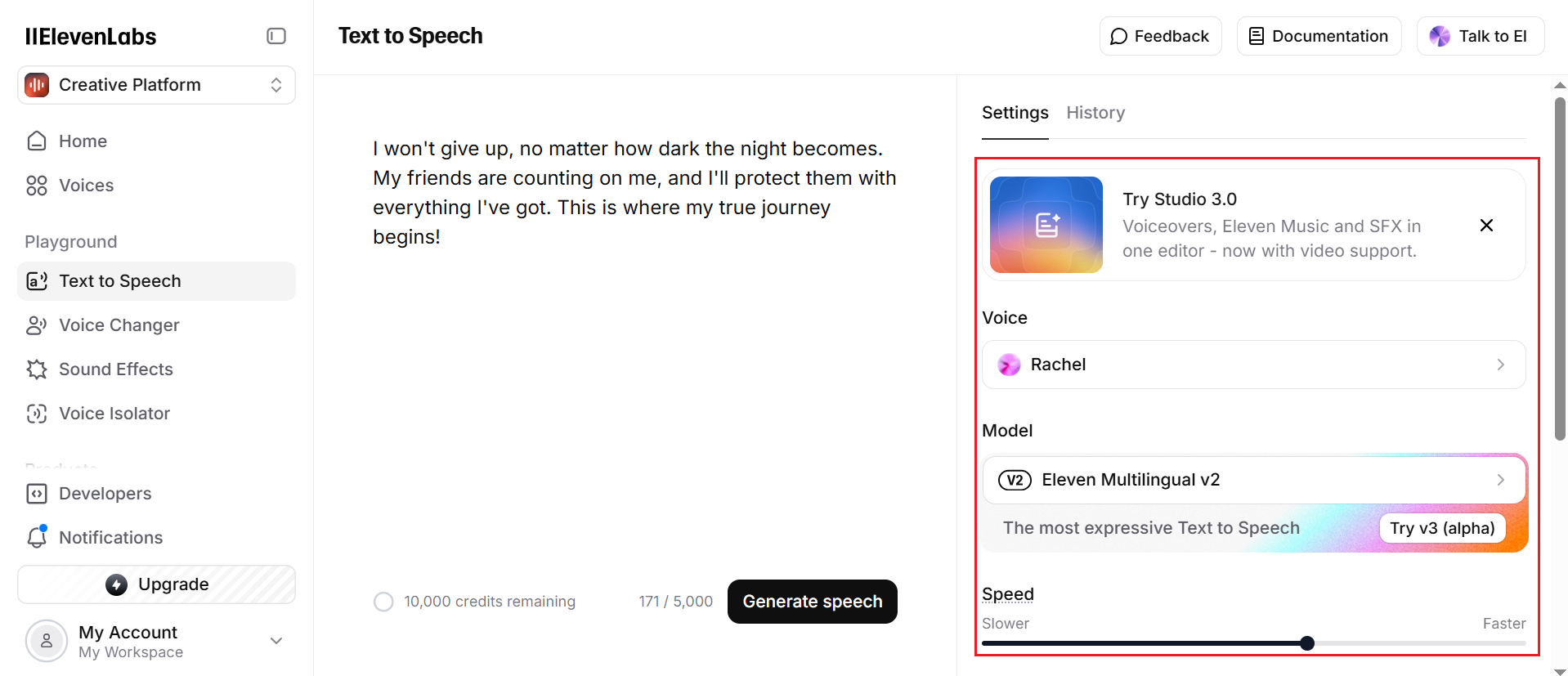Click the Try v3 (alpha) button
The height and width of the screenshot is (676, 1568).
pos(1442,528)
